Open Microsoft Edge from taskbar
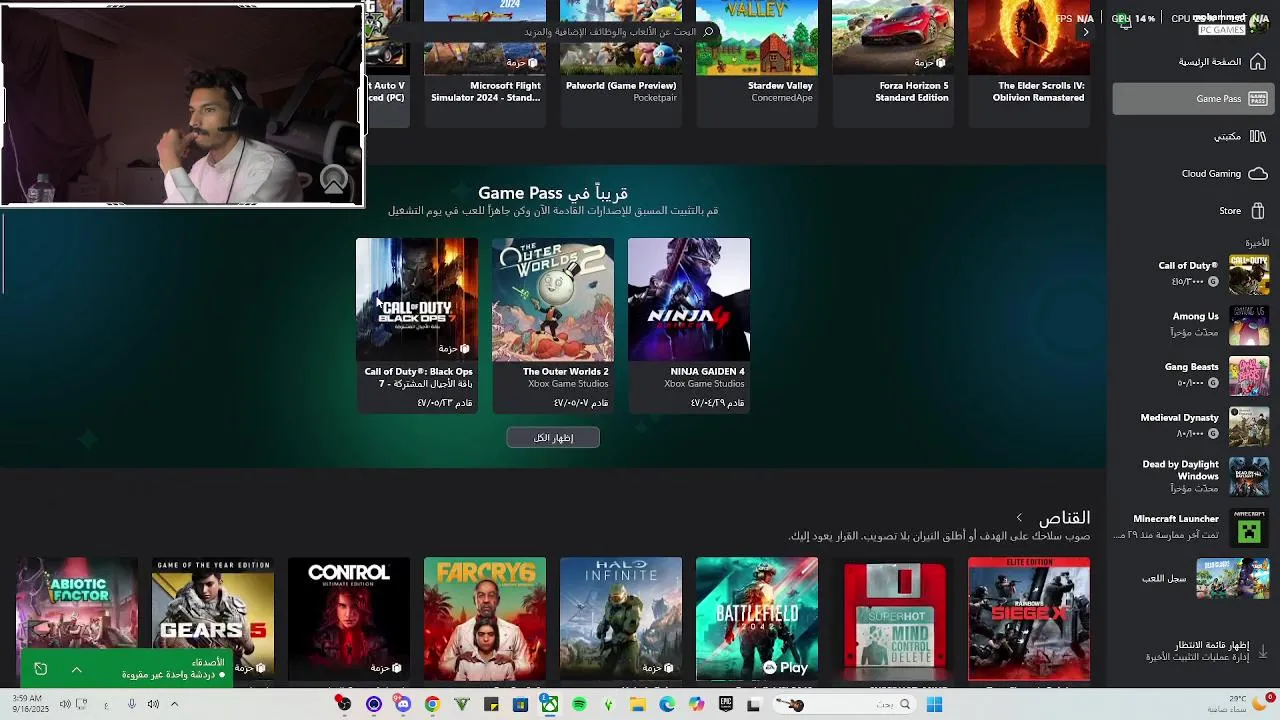Image resolution: width=1280 pixels, height=720 pixels. pos(667,705)
